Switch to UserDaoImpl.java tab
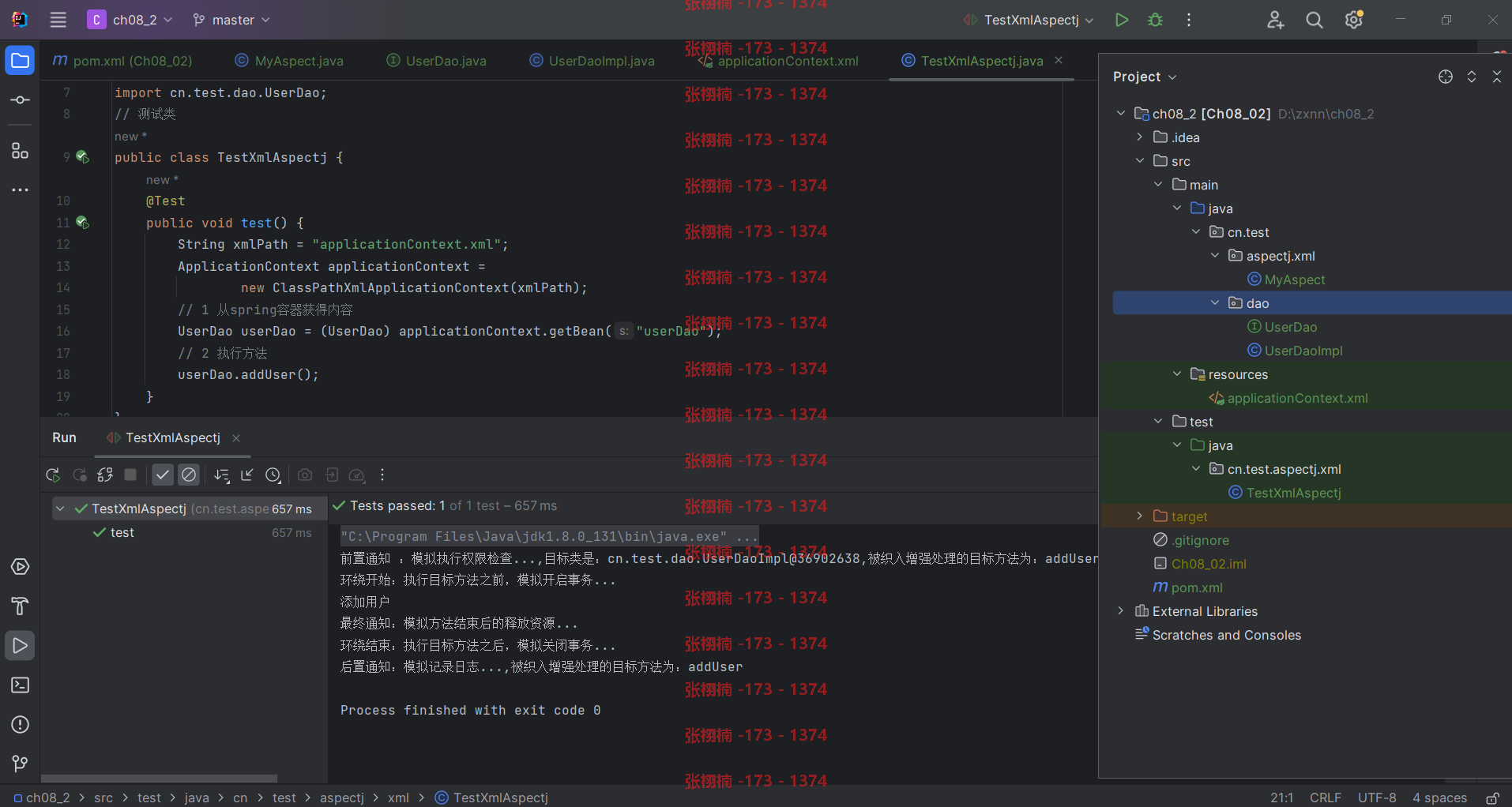 592,61
